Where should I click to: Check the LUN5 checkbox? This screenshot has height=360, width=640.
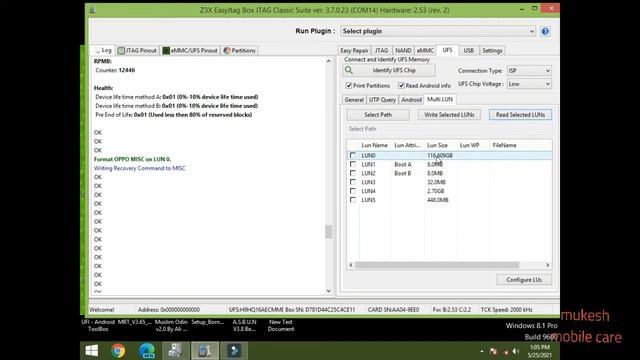coord(353,200)
